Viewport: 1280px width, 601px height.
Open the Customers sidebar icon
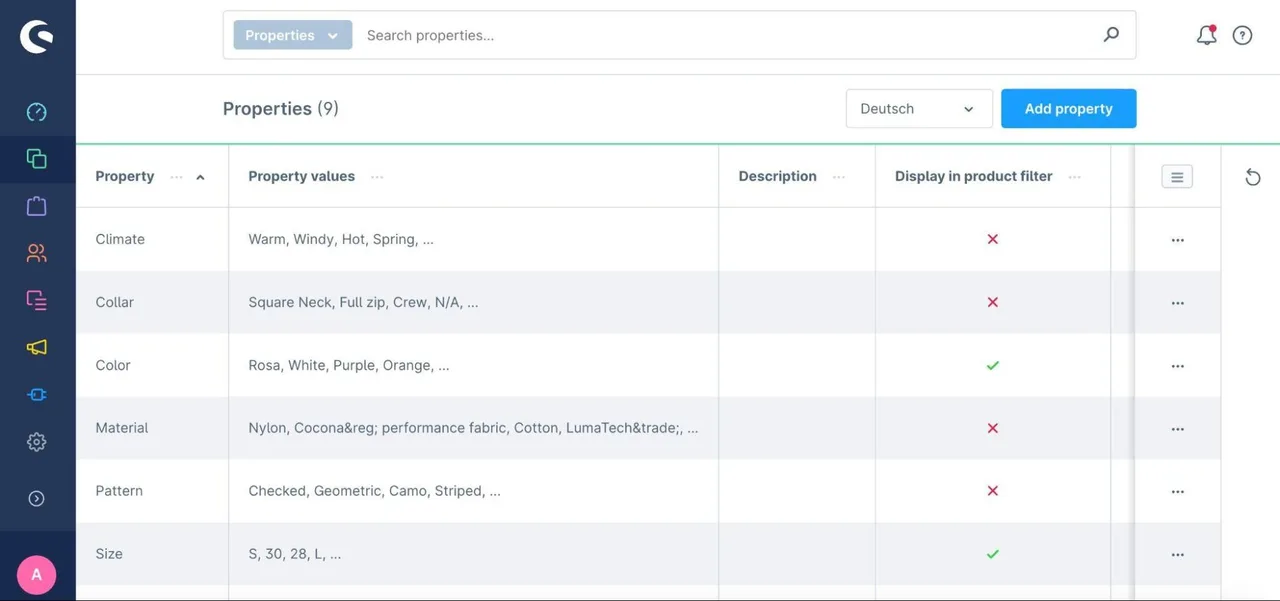[37, 253]
